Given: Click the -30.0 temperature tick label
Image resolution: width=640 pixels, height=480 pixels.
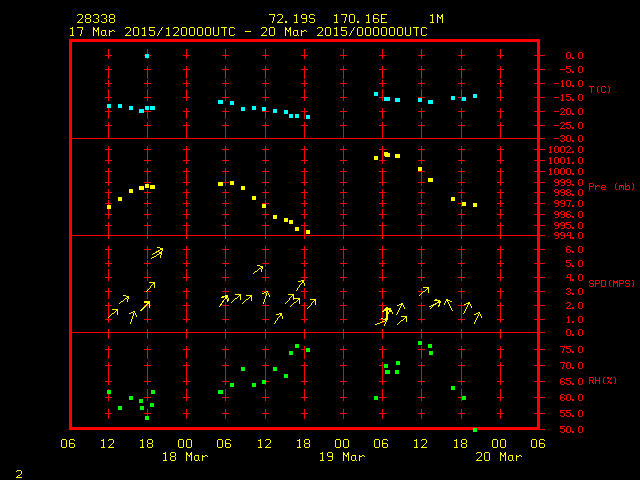Looking at the screenshot, I should [x=562, y=138].
